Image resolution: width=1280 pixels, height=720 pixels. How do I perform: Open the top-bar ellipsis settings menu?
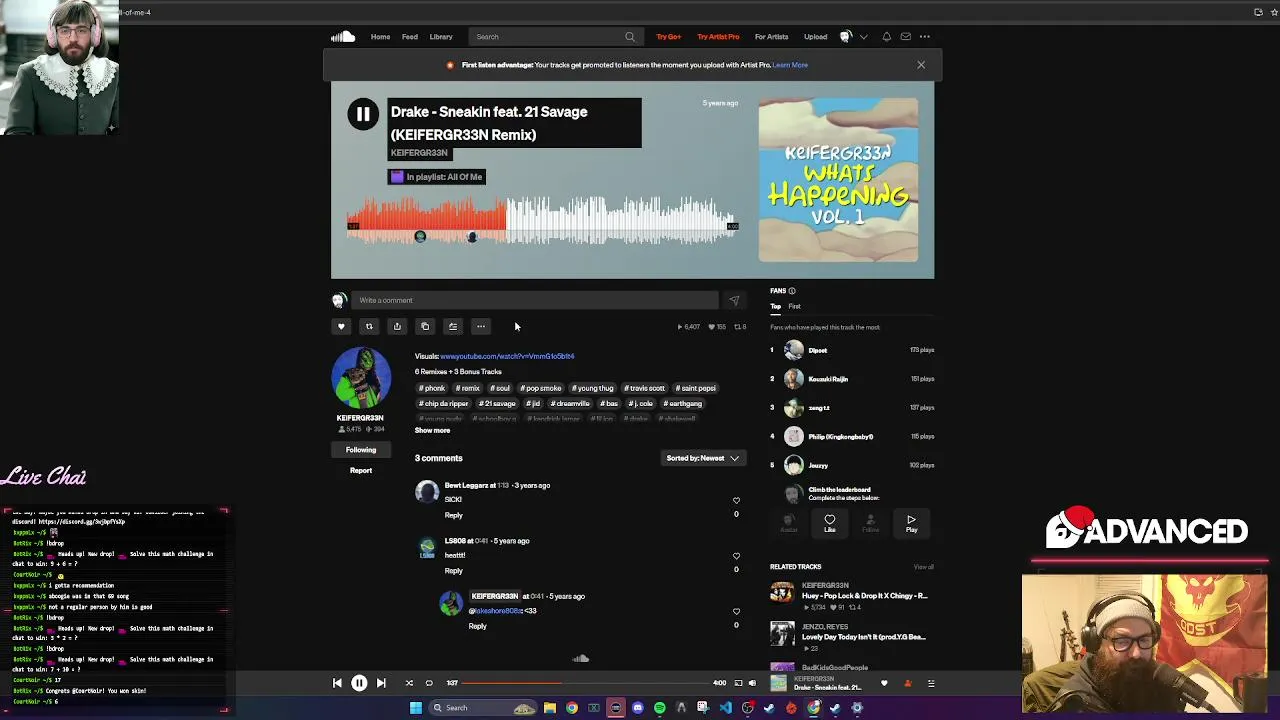pos(925,37)
